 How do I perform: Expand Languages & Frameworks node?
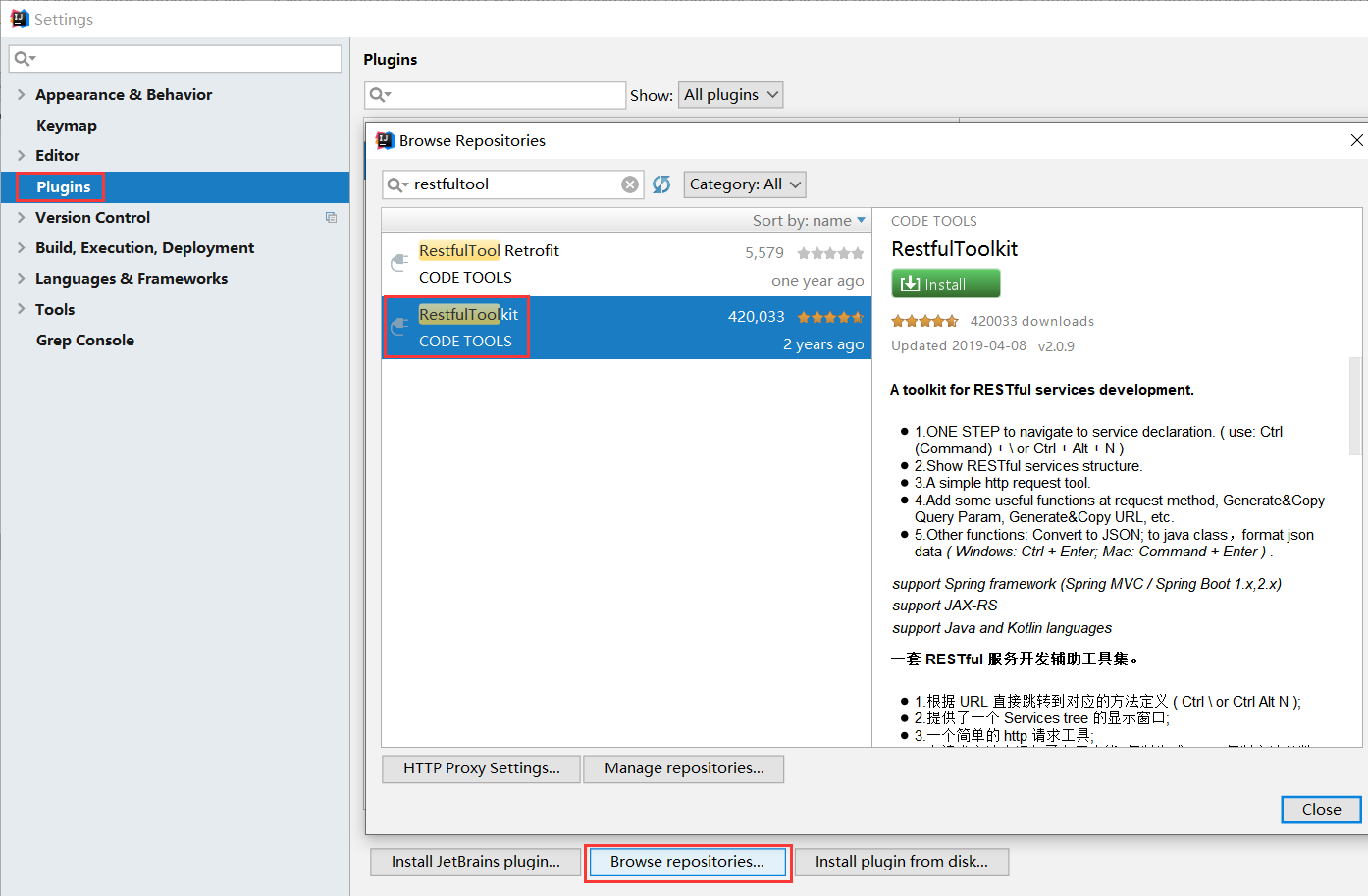[x=22, y=278]
